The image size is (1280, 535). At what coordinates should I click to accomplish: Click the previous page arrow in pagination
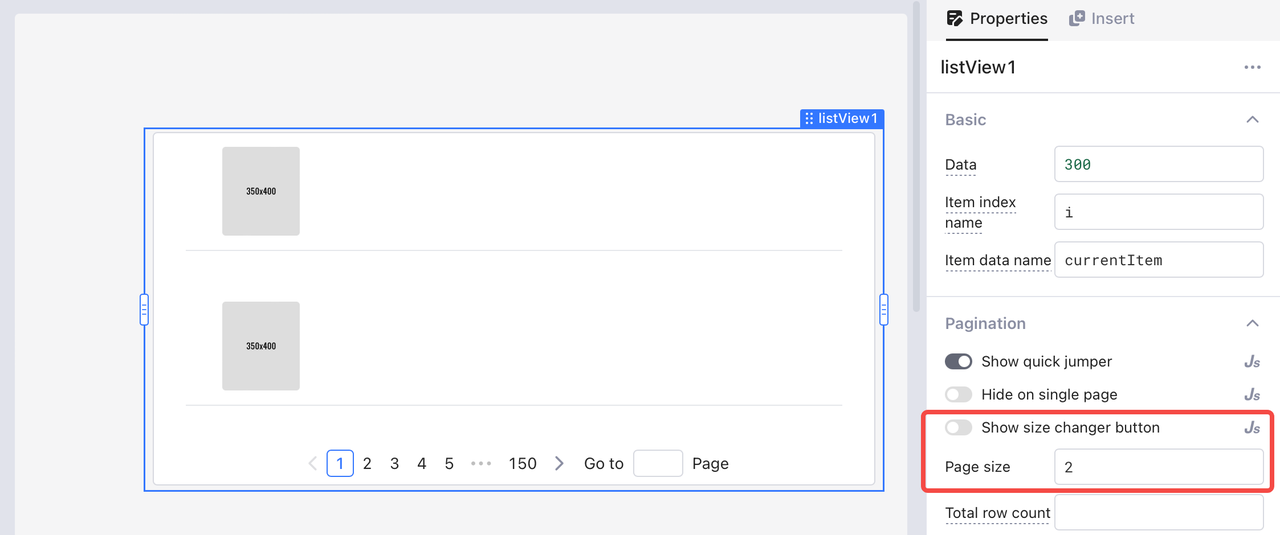[x=313, y=464]
